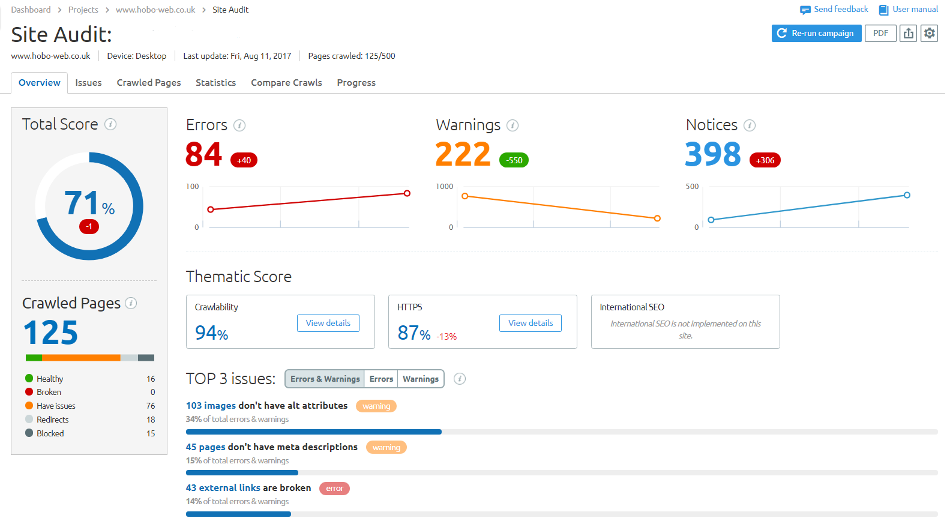
Task: Switch to the Issues tab
Action: pyautogui.click(x=88, y=83)
